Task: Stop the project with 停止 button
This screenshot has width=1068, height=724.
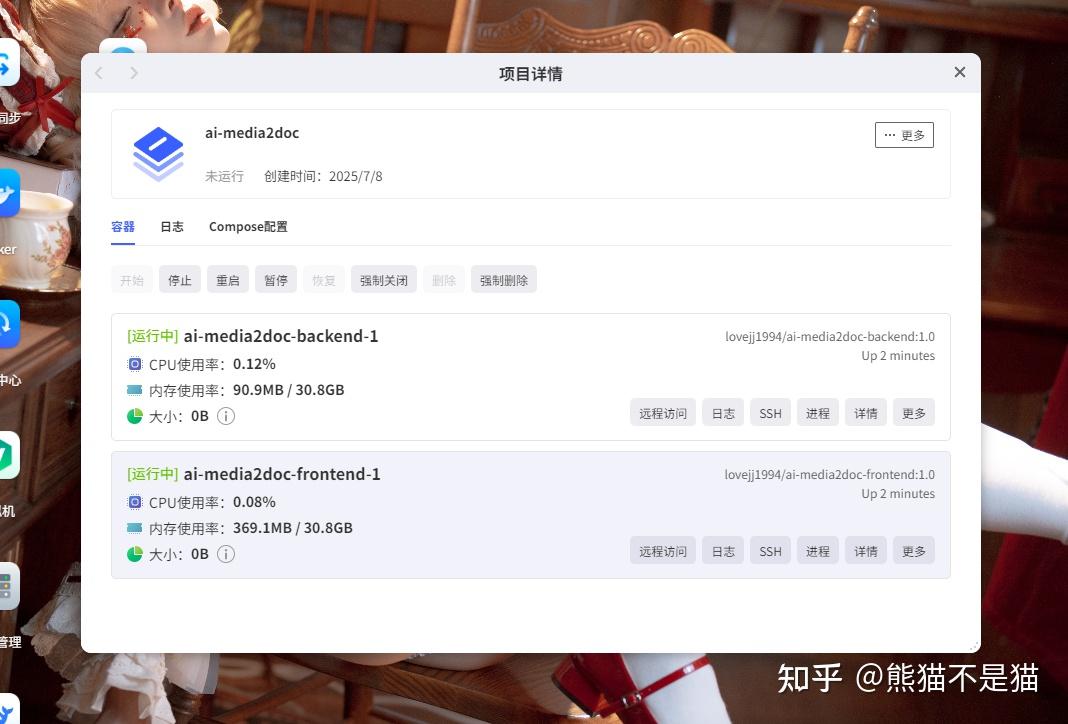Action: [180, 279]
